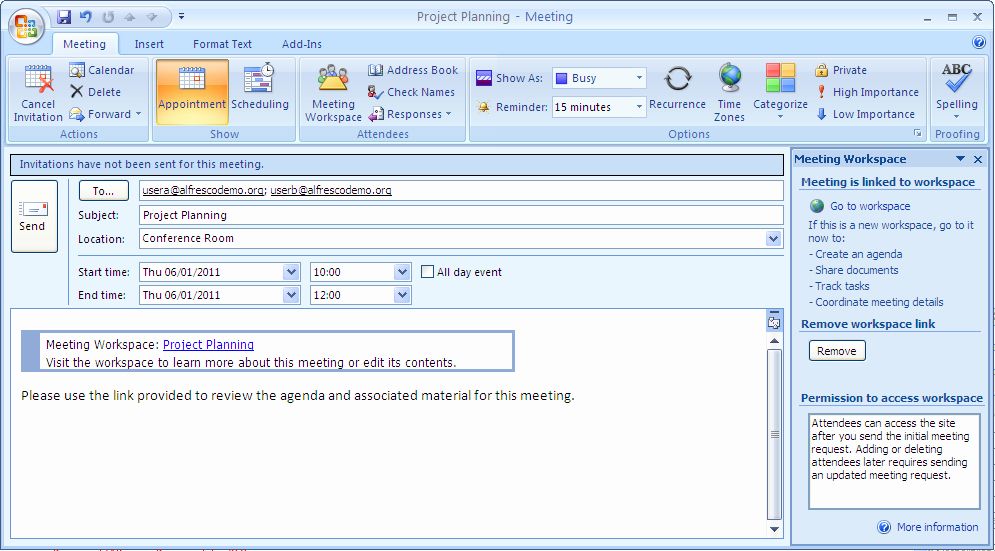Open the Meeting Workspace pane menu arrow
The height and width of the screenshot is (551, 995).
tap(960, 159)
